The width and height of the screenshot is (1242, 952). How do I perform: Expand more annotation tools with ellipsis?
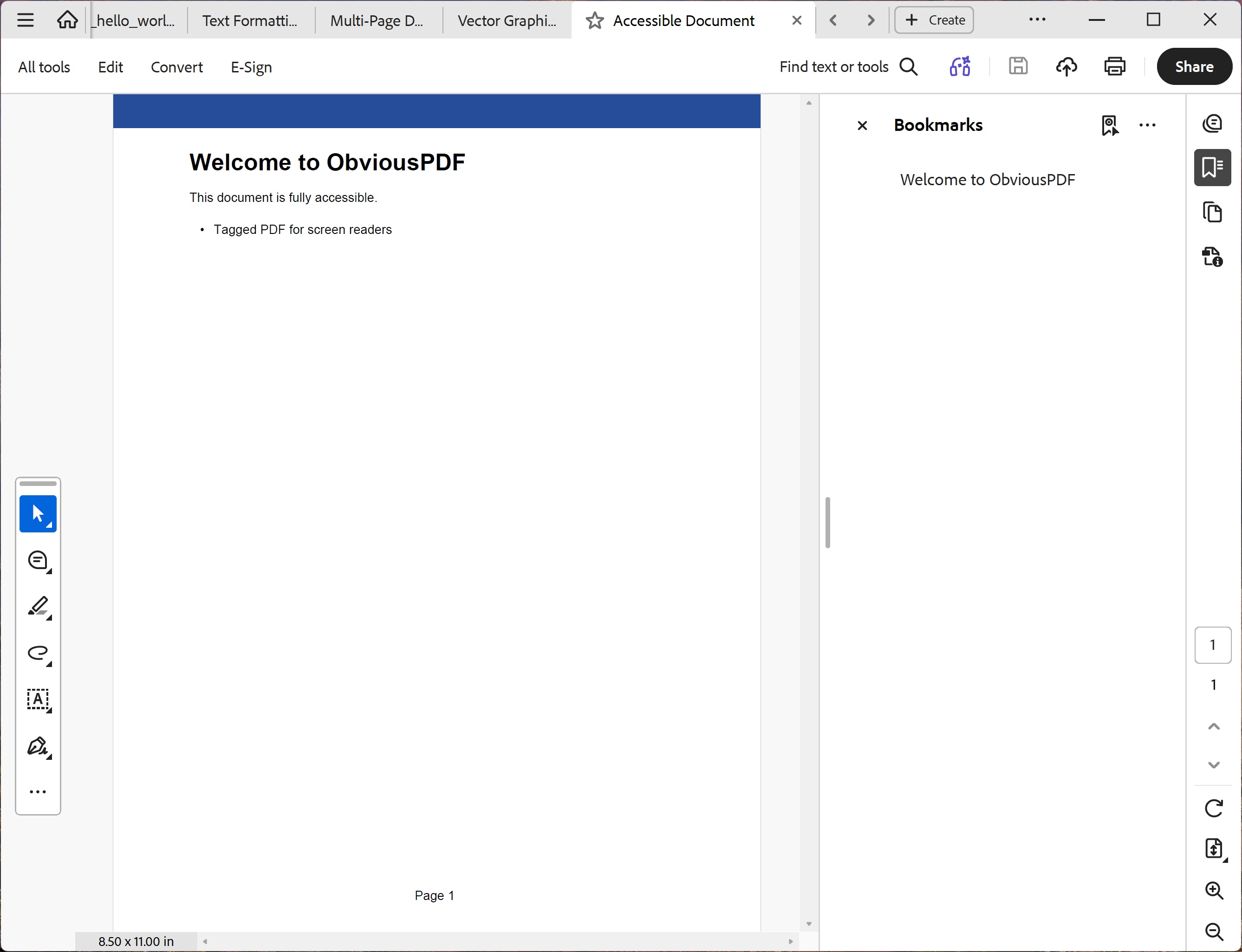[38, 791]
